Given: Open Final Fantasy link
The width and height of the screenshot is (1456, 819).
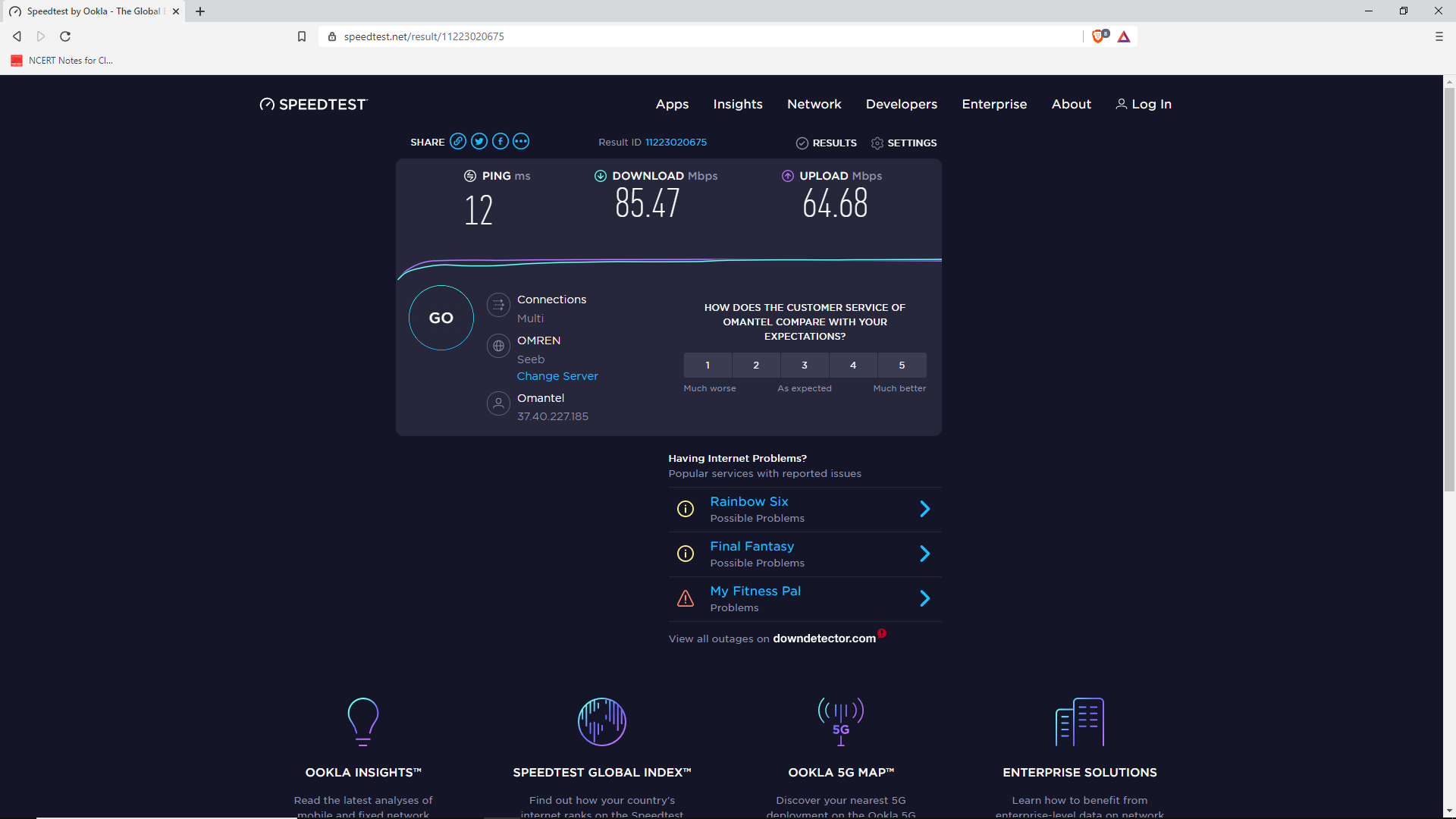Looking at the screenshot, I should pos(752,546).
